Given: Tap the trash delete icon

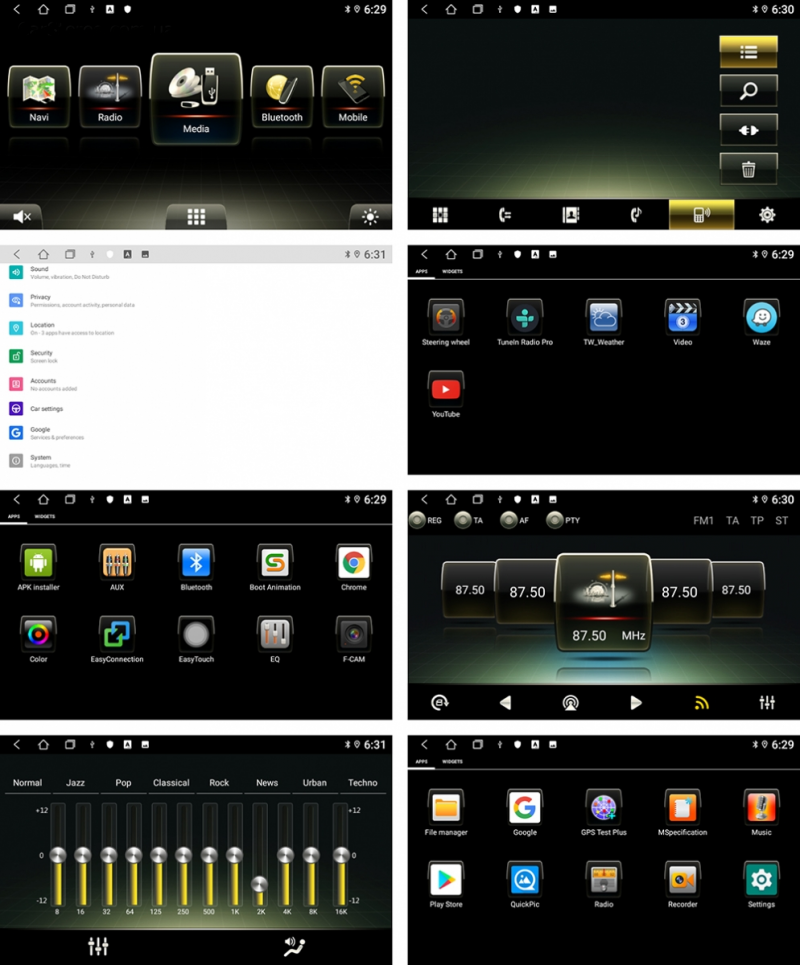Looking at the screenshot, I should coord(748,168).
